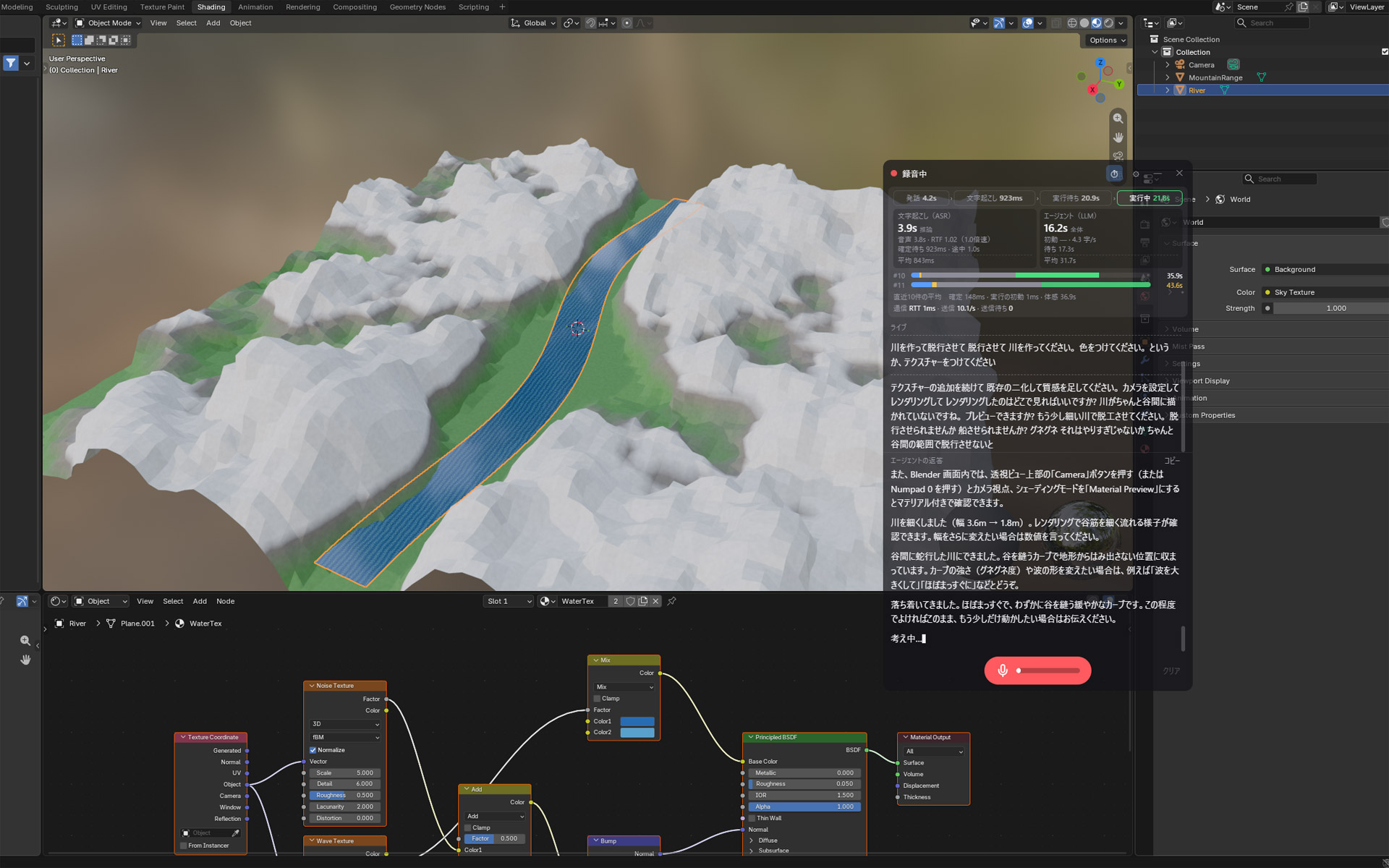Click the viewport pan hand icon

(x=1118, y=137)
